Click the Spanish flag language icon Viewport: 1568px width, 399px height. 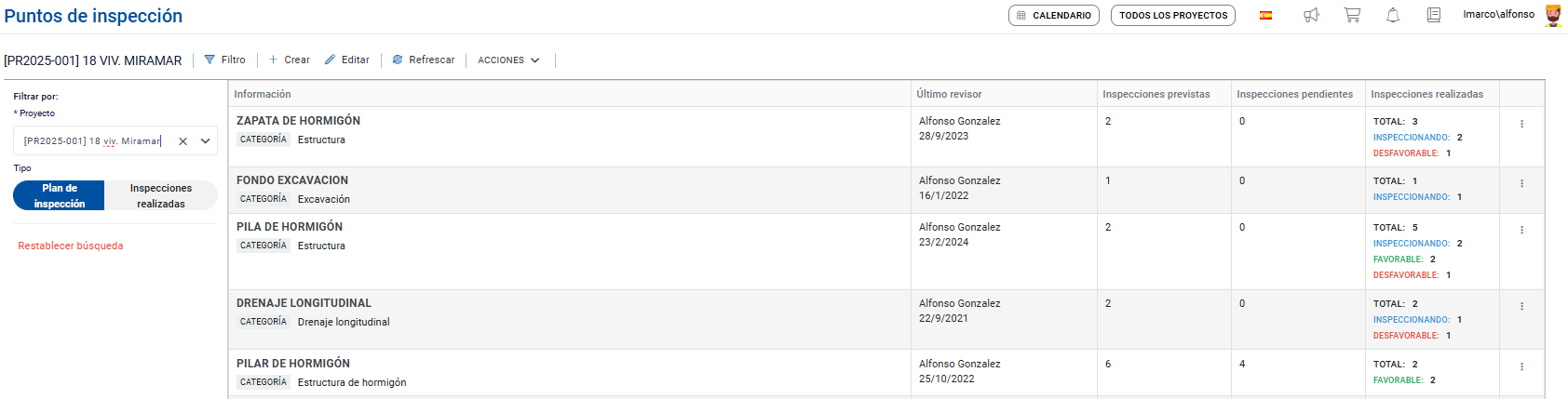pyautogui.click(x=1266, y=15)
